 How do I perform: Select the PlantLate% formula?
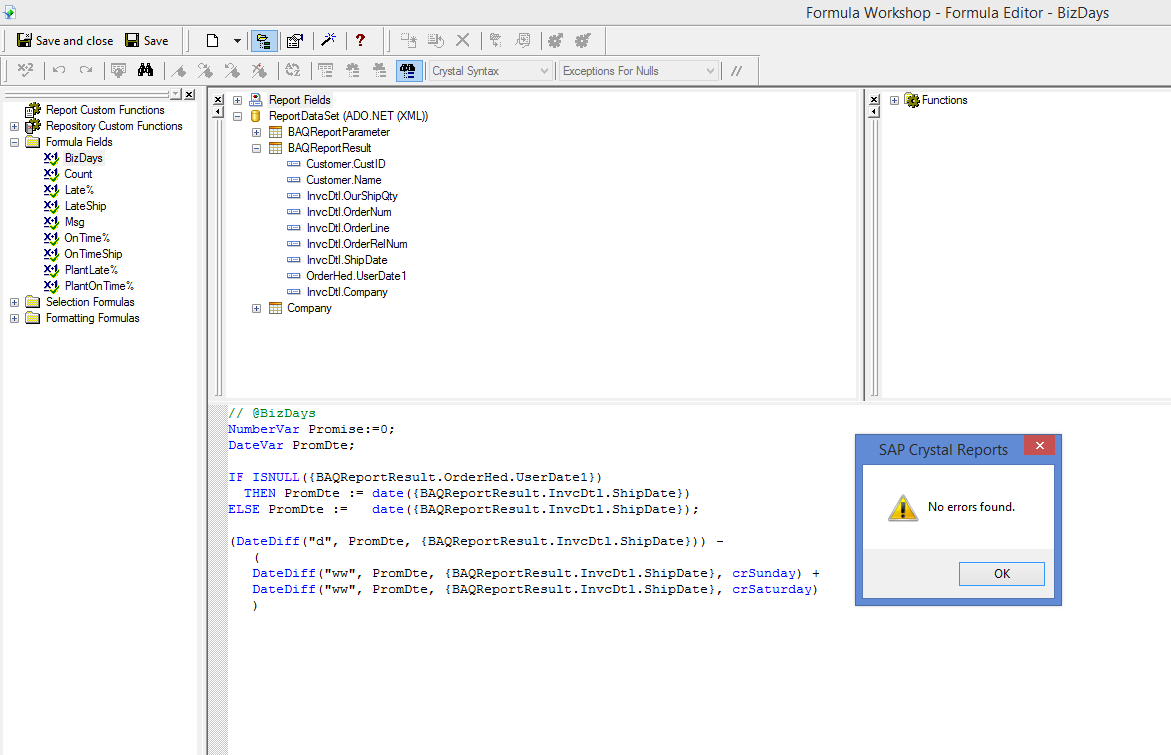[x=91, y=270]
